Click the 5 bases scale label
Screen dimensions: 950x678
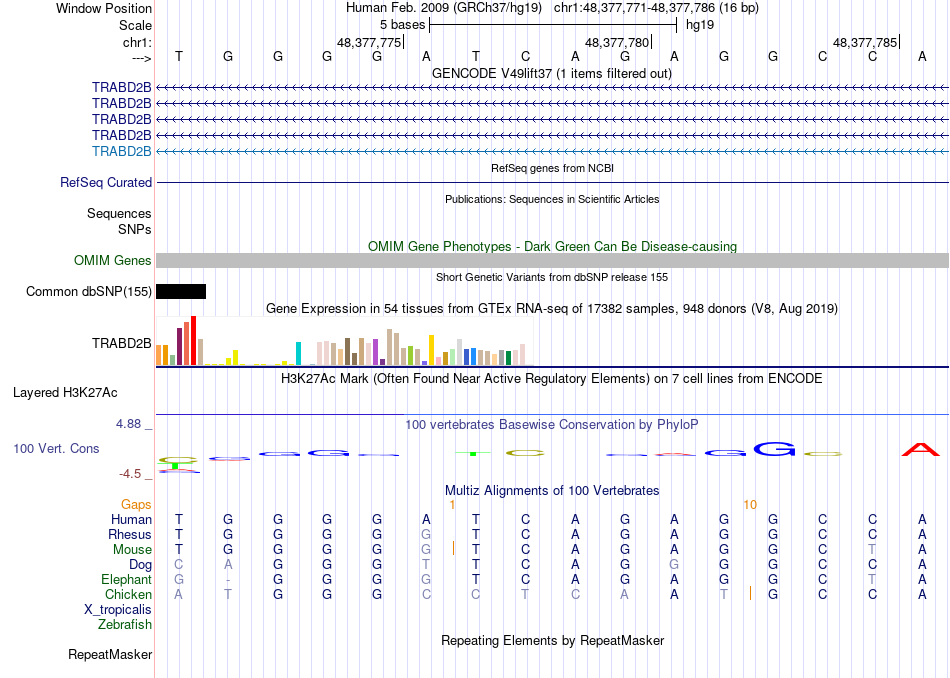click(x=402, y=25)
